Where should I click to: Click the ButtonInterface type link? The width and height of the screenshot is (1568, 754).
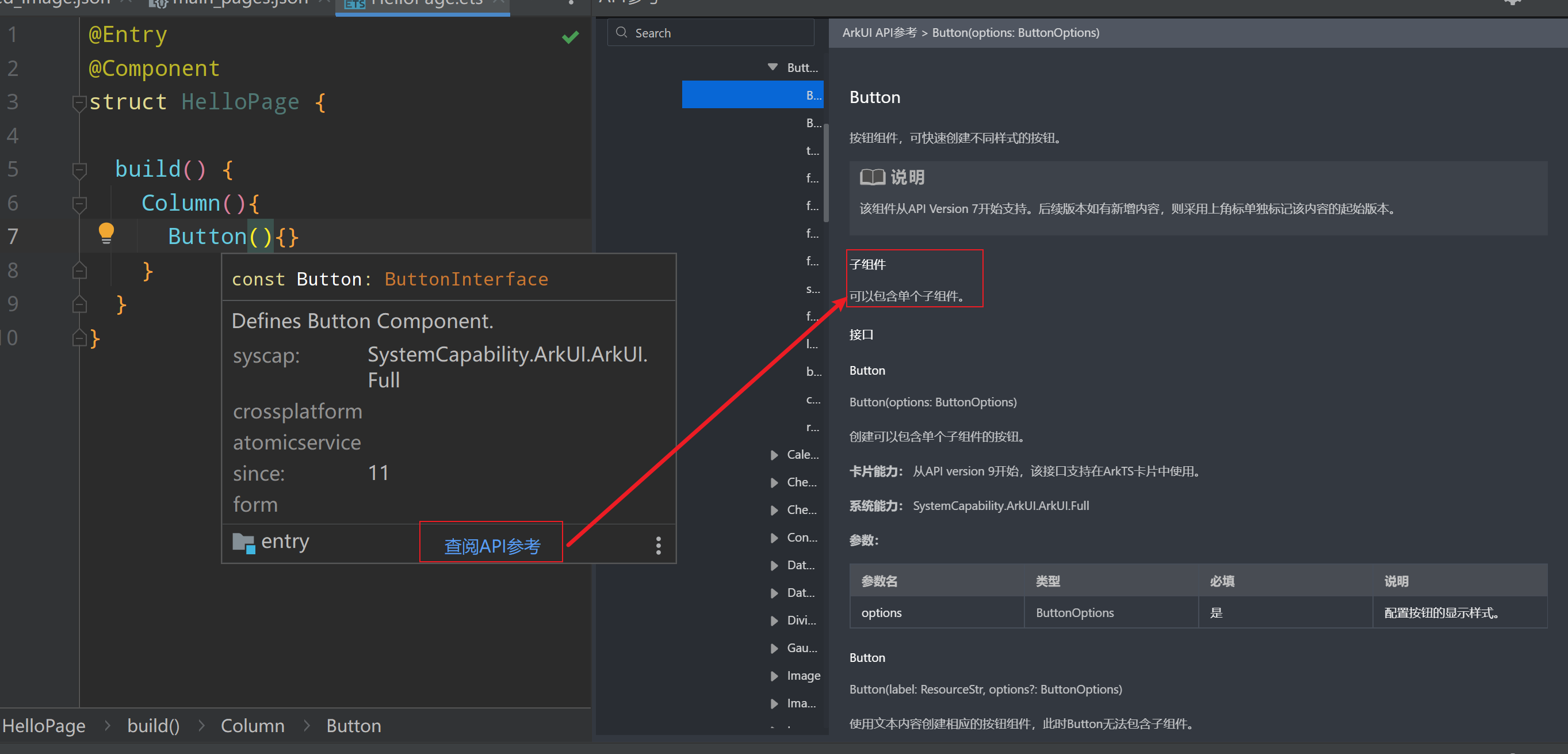(x=466, y=279)
